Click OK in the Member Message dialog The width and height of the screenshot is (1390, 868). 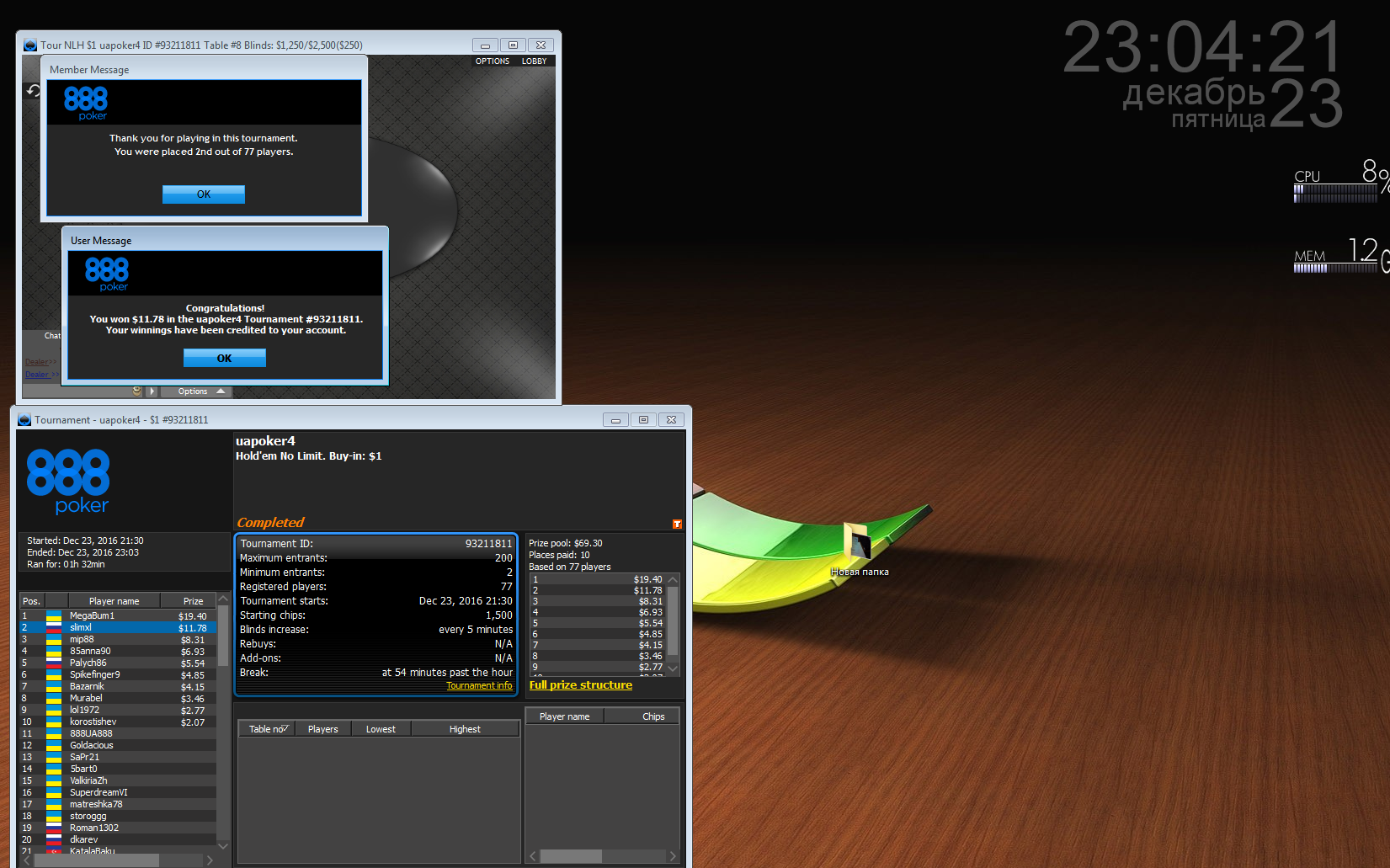point(204,194)
